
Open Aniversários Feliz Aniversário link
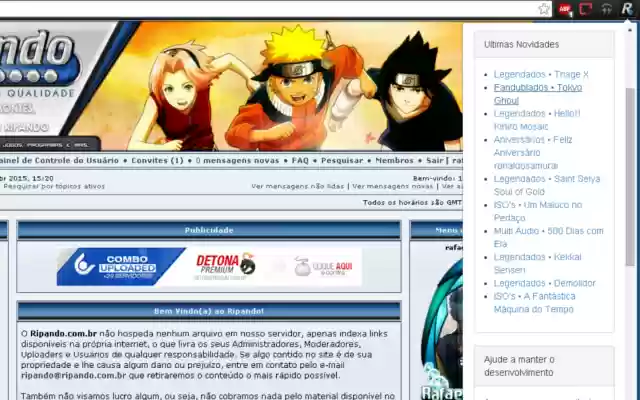click(533, 153)
